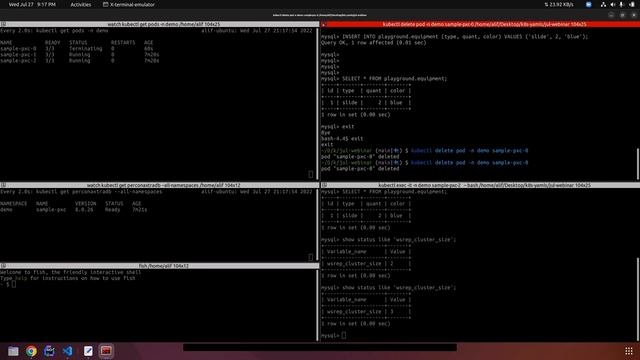Screen dimensions: 640x360
Task: Click the wsrep_cluster_size value 3 row
Action: pos(366,312)
